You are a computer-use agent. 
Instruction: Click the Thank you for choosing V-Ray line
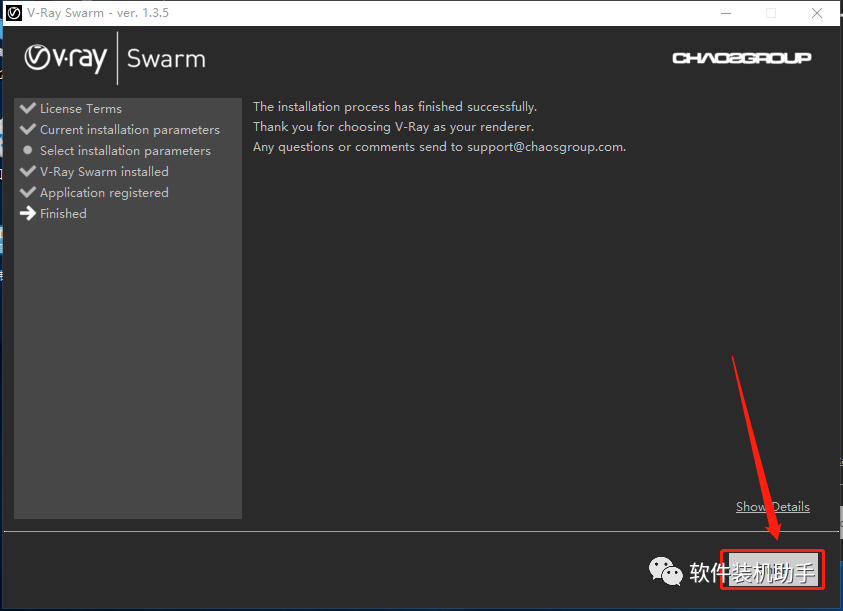tap(393, 127)
